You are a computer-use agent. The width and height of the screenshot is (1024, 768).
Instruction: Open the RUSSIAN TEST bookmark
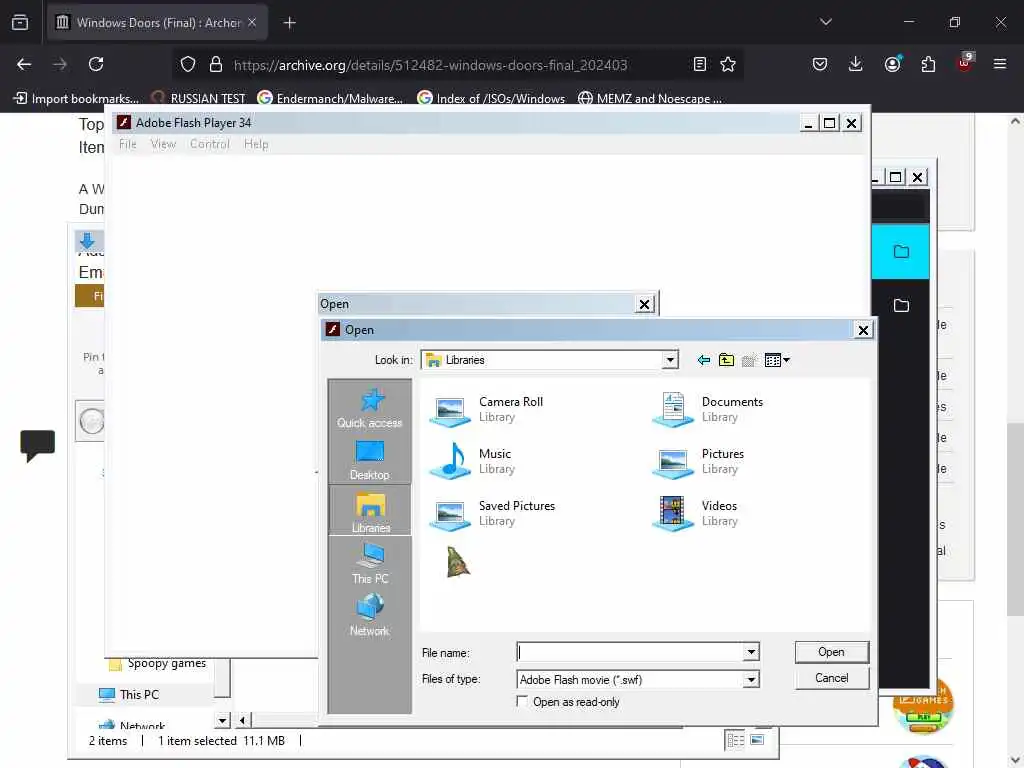(199, 99)
